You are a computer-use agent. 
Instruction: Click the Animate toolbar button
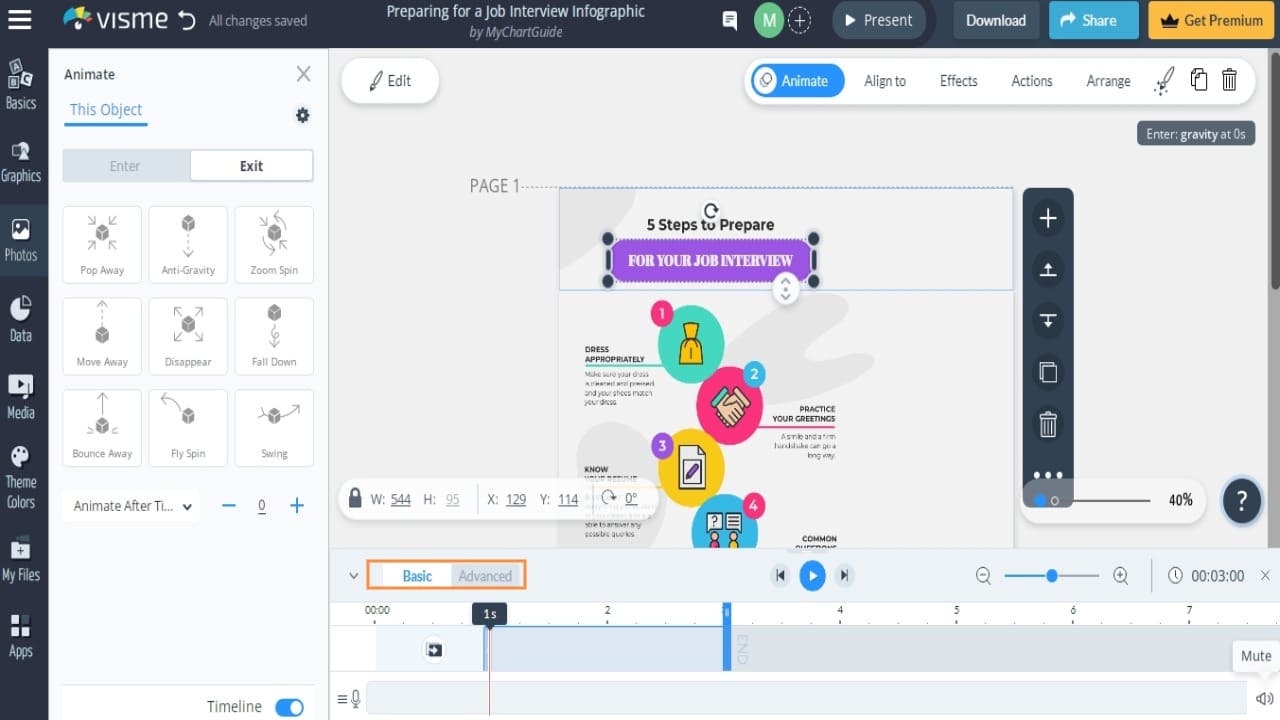coord(798,81)
